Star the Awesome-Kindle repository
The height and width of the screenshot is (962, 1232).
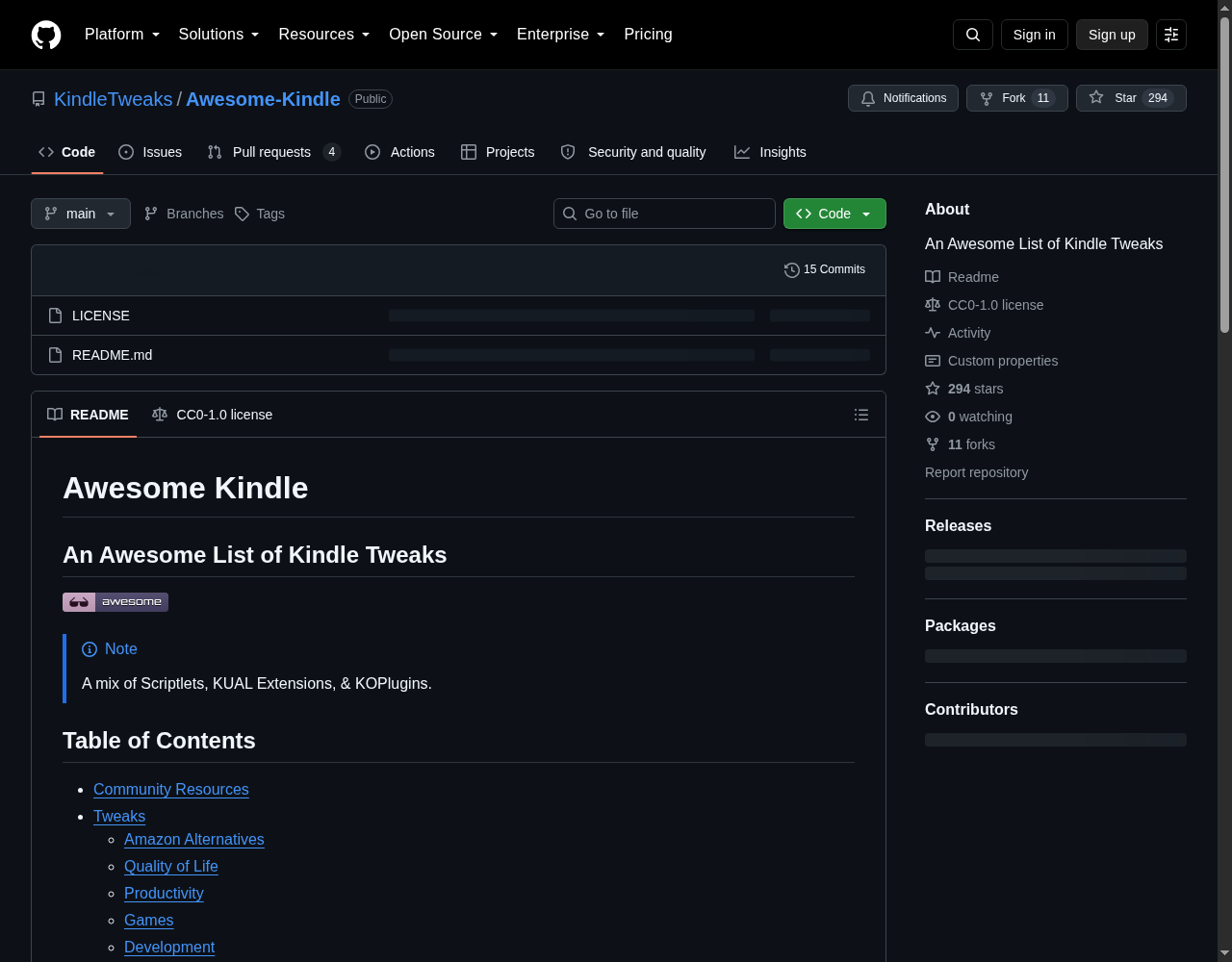pos(1131,98)
